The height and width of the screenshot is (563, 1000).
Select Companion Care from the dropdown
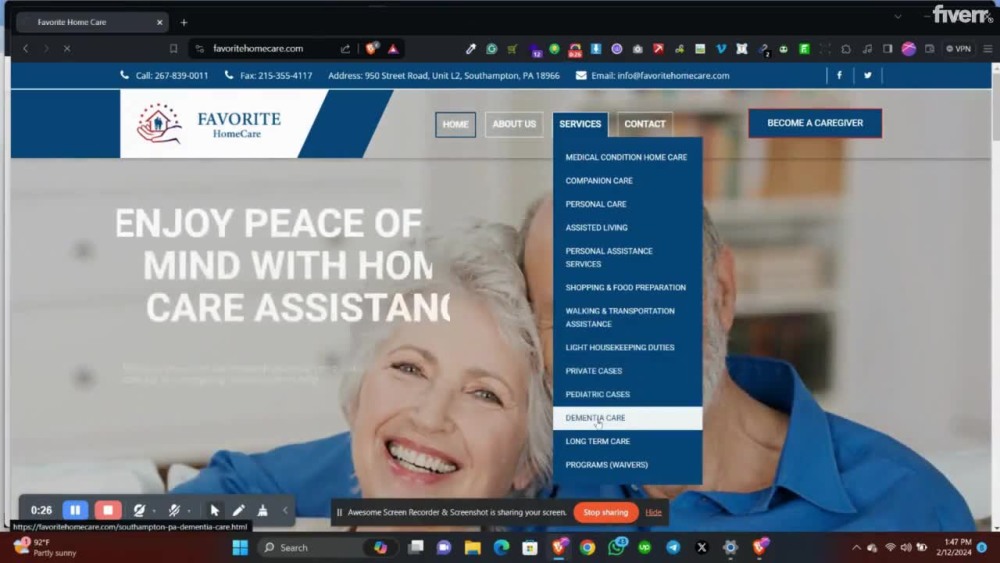pos(599,180)
